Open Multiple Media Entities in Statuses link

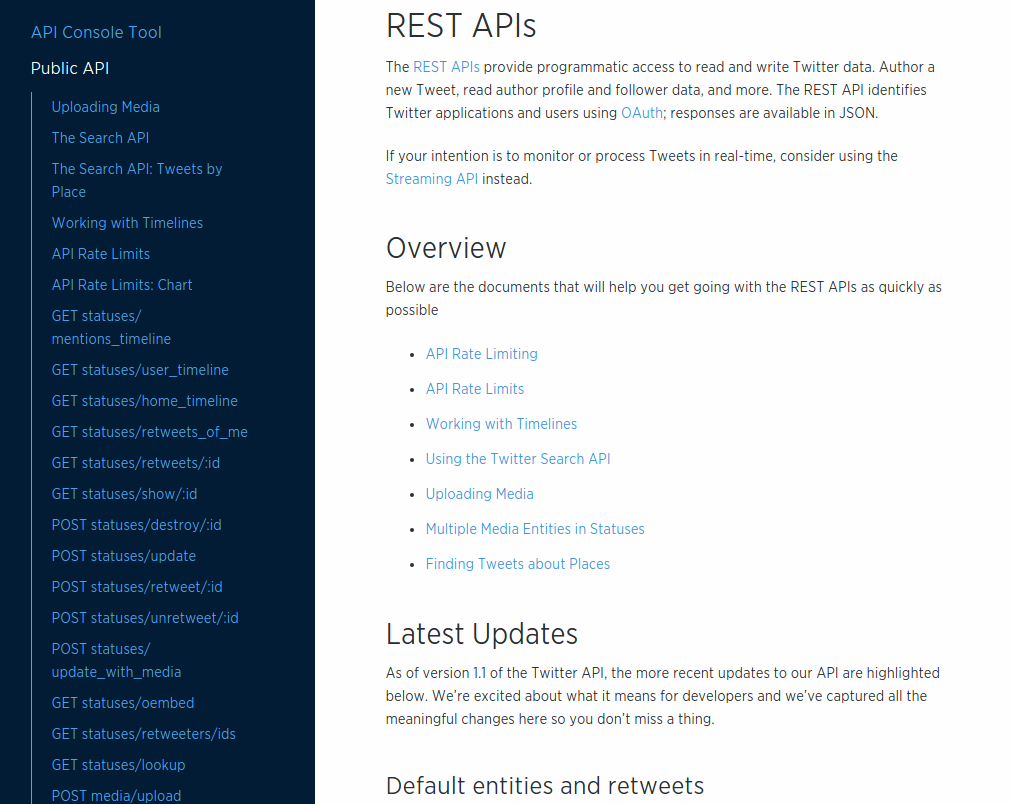tap(535, 529)
